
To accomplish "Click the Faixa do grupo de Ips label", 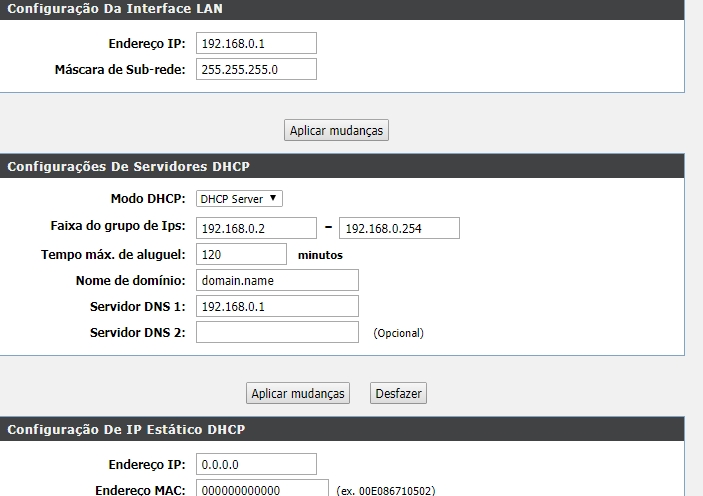I will pos(118,227).
